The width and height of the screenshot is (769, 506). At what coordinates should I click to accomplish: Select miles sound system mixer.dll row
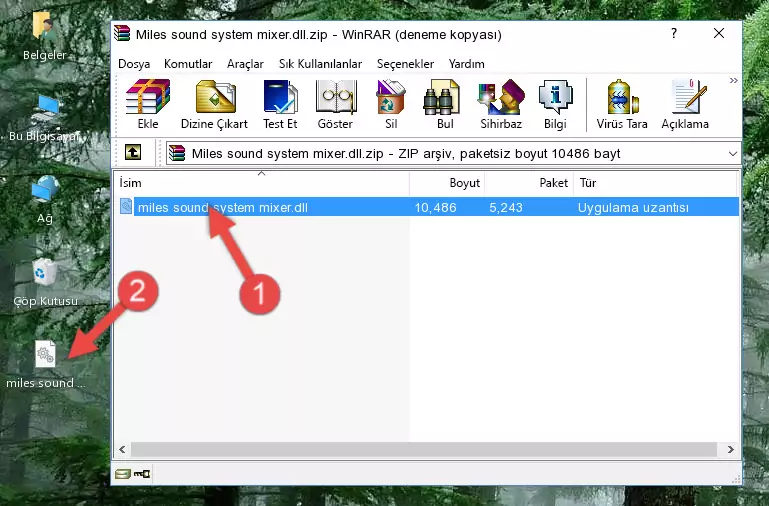(428, 207)
